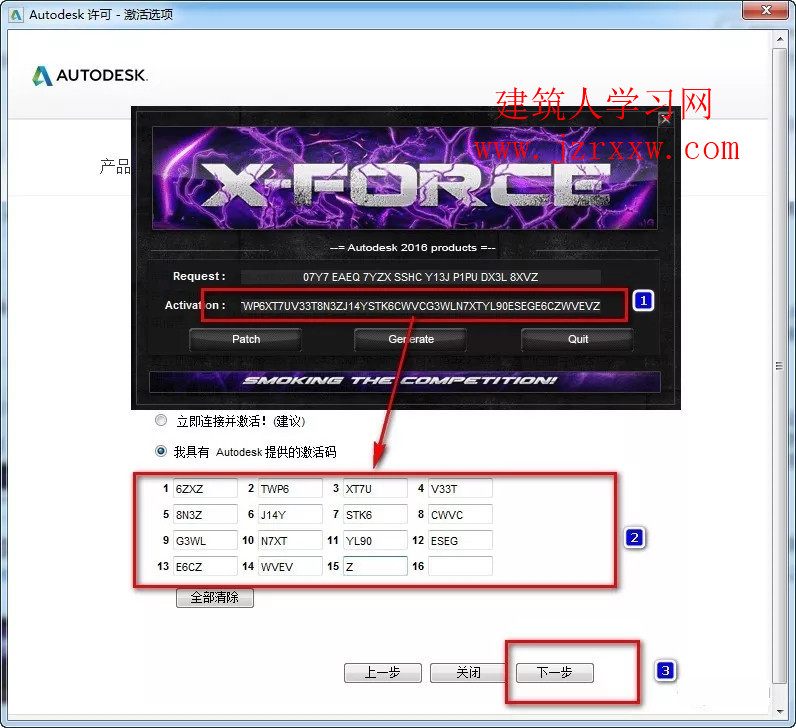This screenshot has height=728, width=796.
Task: Click the 'SMOKING THE COMPETITION!' banner
Action: pyautogui.click(x=405, y=381)
